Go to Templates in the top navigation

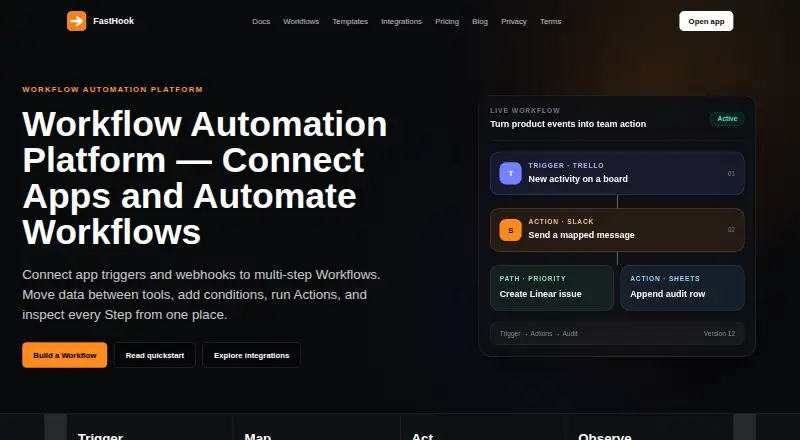click(350, 21)
